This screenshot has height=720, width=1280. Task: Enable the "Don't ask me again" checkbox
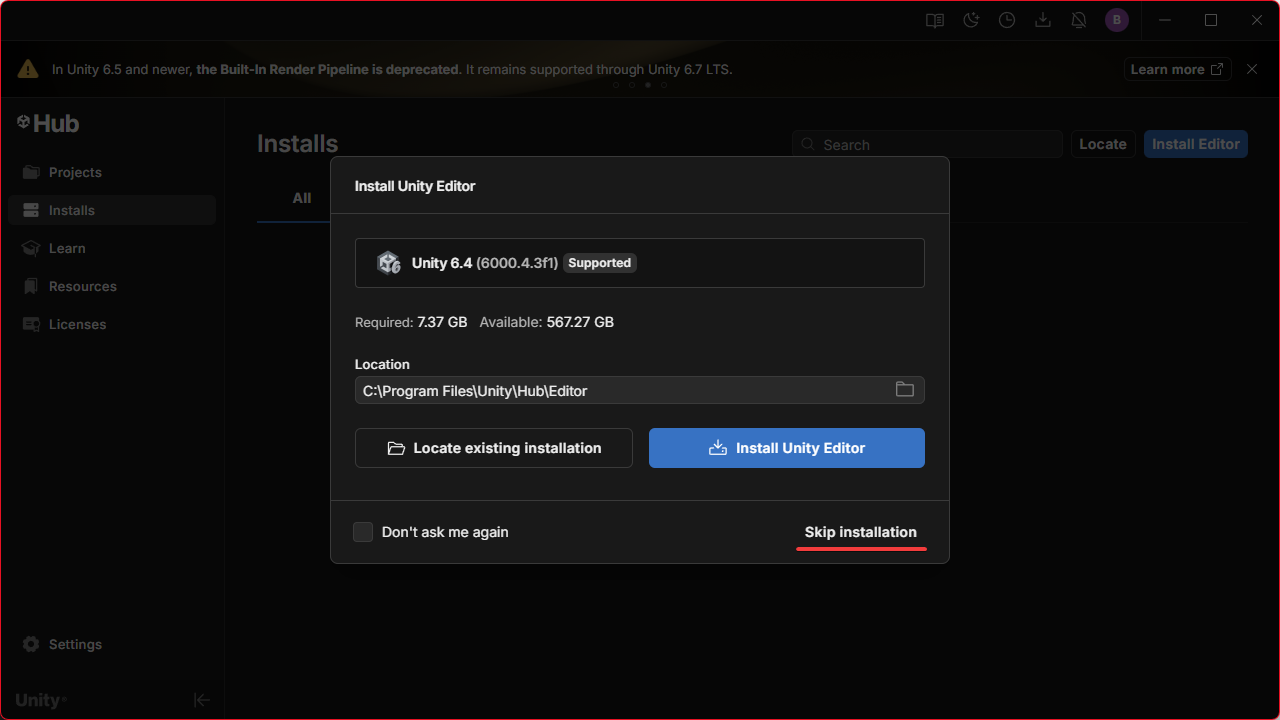363,532
